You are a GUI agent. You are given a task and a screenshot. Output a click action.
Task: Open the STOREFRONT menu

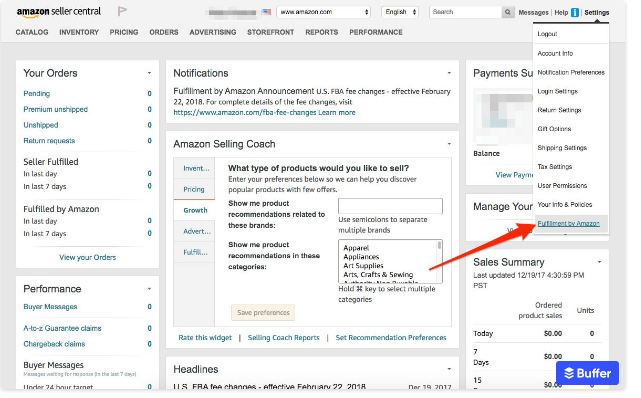coord(271,32)
